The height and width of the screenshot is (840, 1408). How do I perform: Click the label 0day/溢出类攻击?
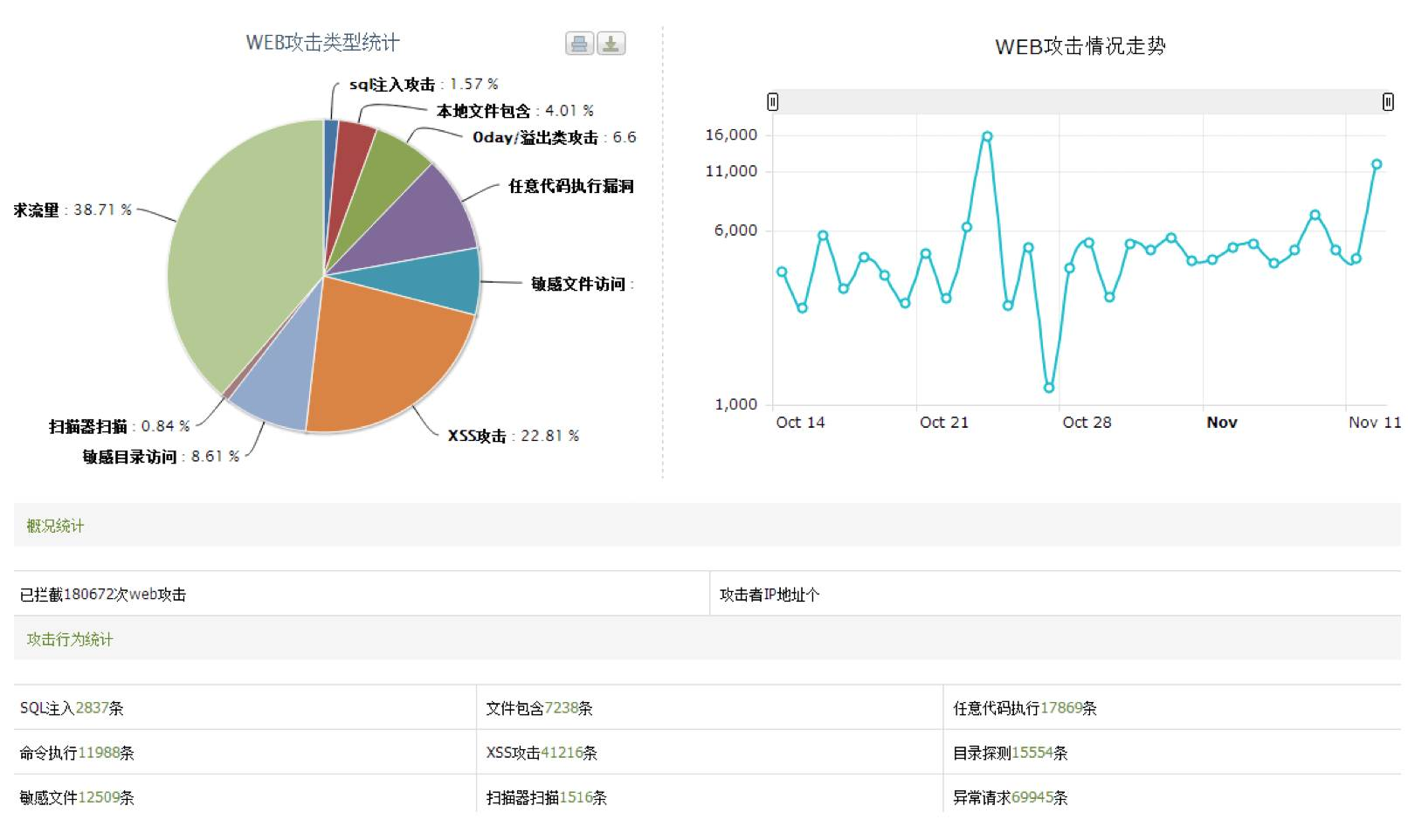pyautogui.click(x=535, y=138)
